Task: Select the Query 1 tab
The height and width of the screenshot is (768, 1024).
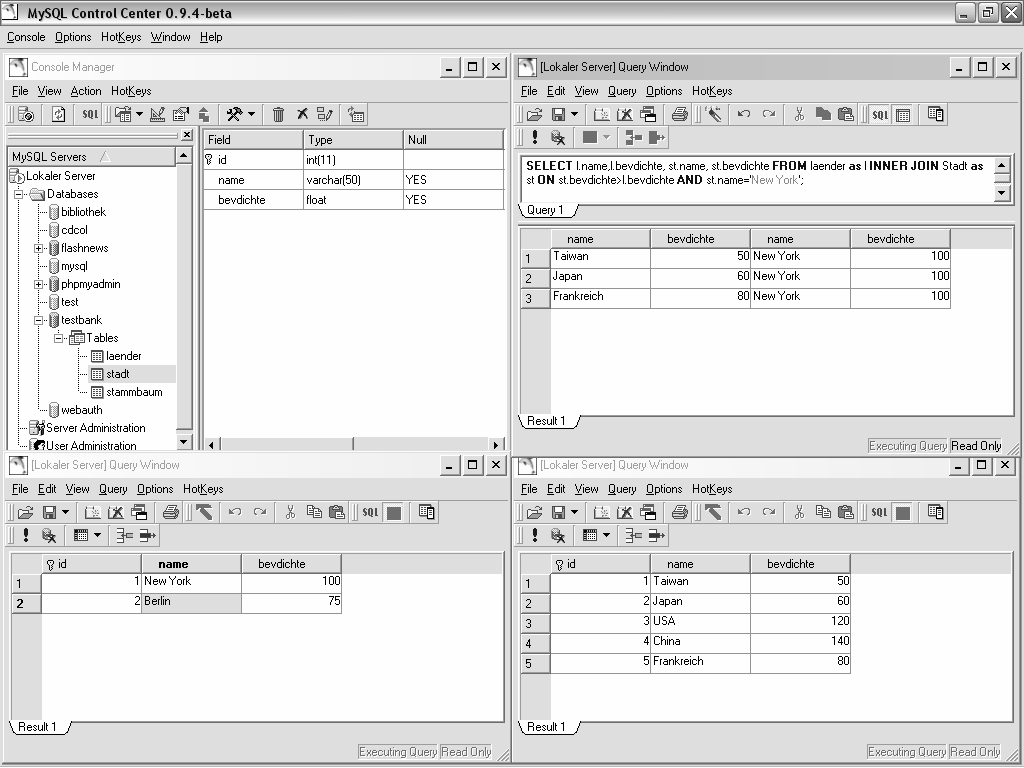Action: (546, 210)
